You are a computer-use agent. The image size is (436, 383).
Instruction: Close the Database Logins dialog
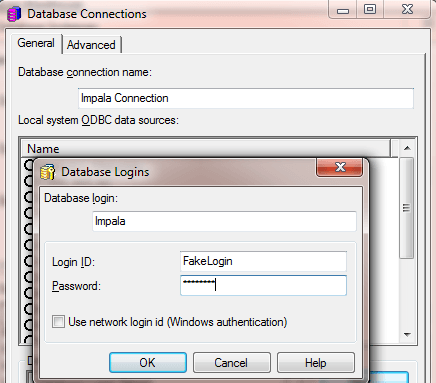coord(339,167)
